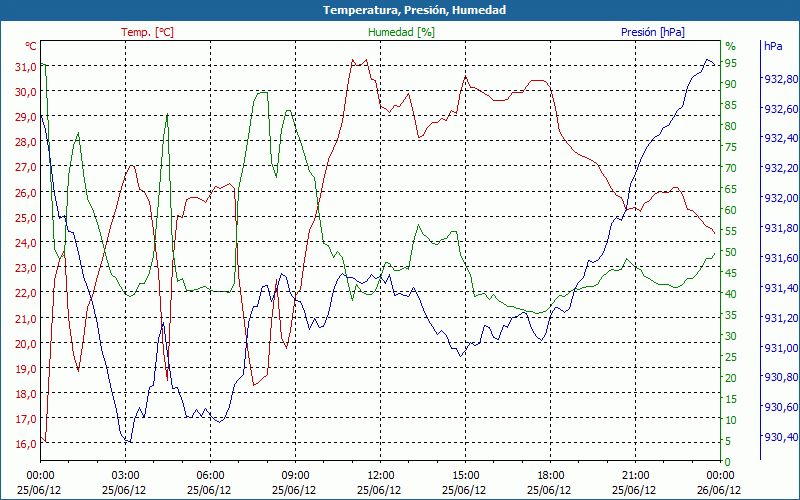Click the 932,80 pressure axis value
800x500 pixels.
tap(781, 79)
